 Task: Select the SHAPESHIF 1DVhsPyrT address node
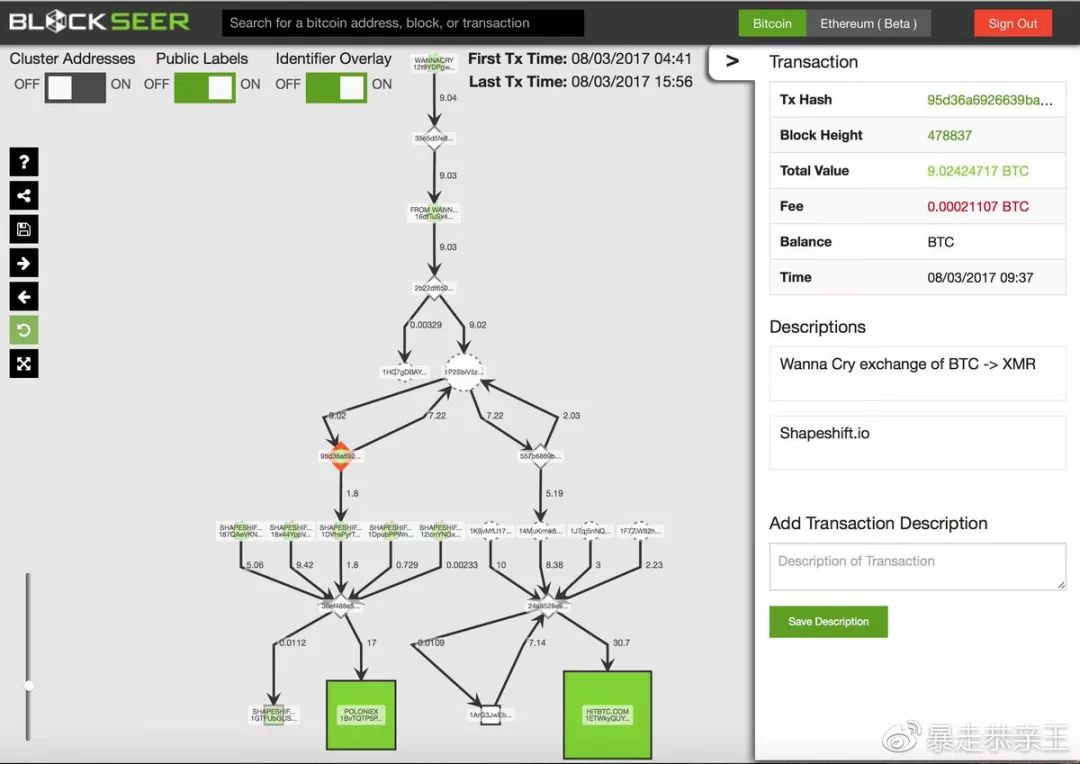tap(340, 530)
